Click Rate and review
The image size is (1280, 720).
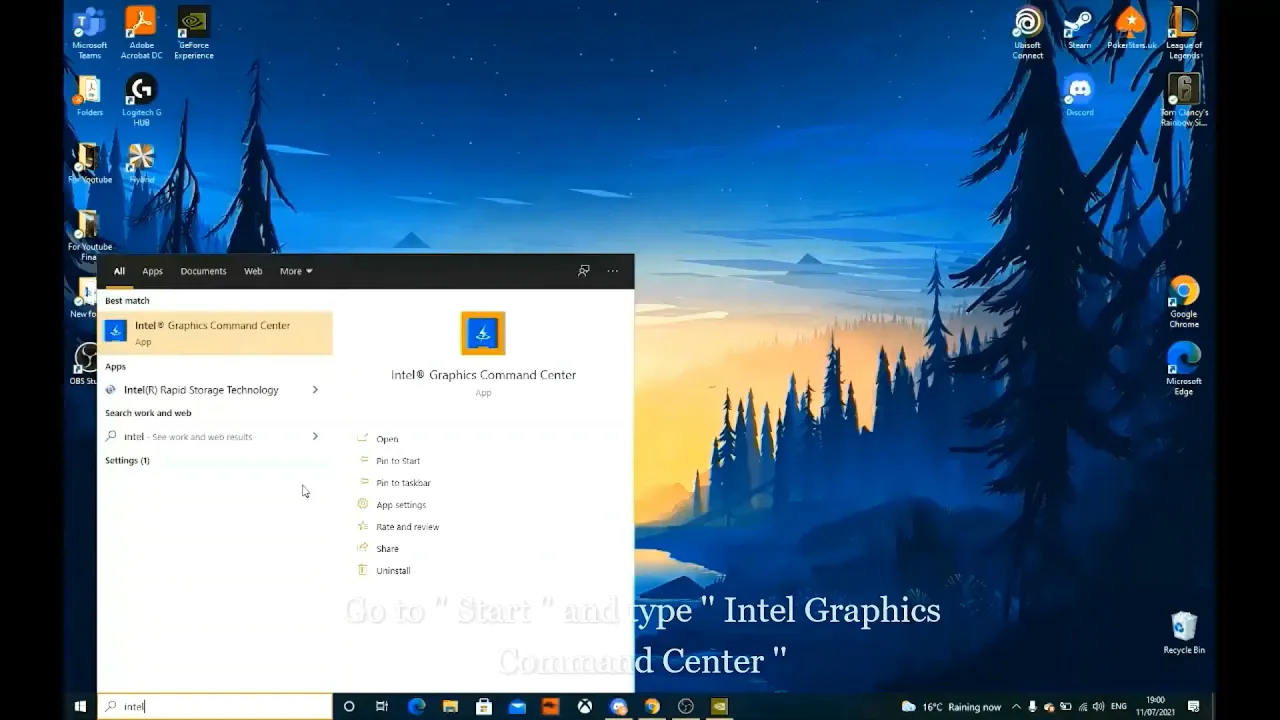point(407,527)
